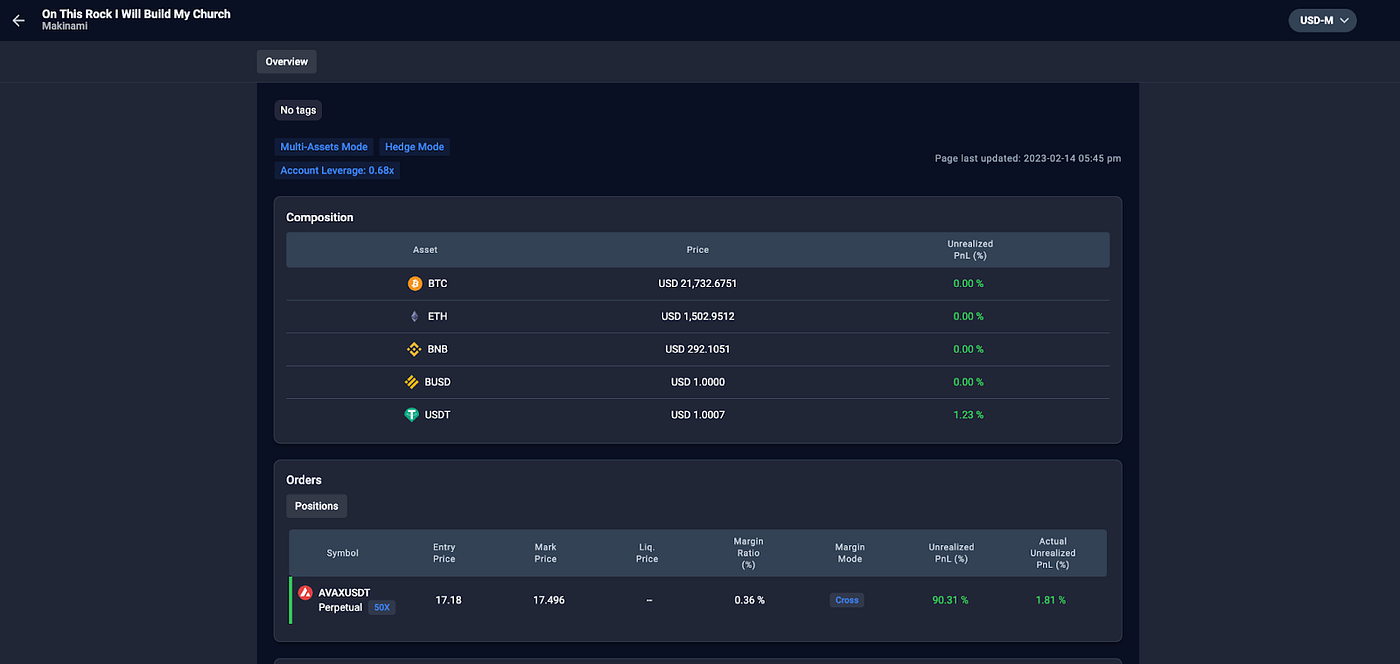The width and height of the screenshot is (1400, 664).
Task: Click the USDT 1.23 % unrealized PnL
Action: pos(968,415)
